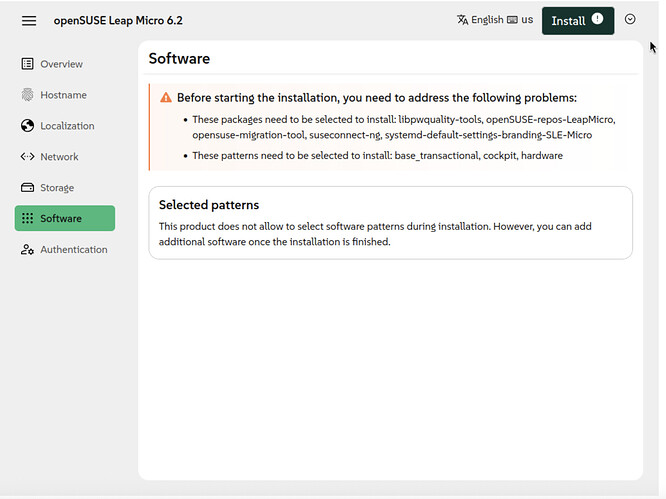Click the Network arrows icon
Image resolution: width=666 pixels, height=499 pixels.
click(28, 157)
